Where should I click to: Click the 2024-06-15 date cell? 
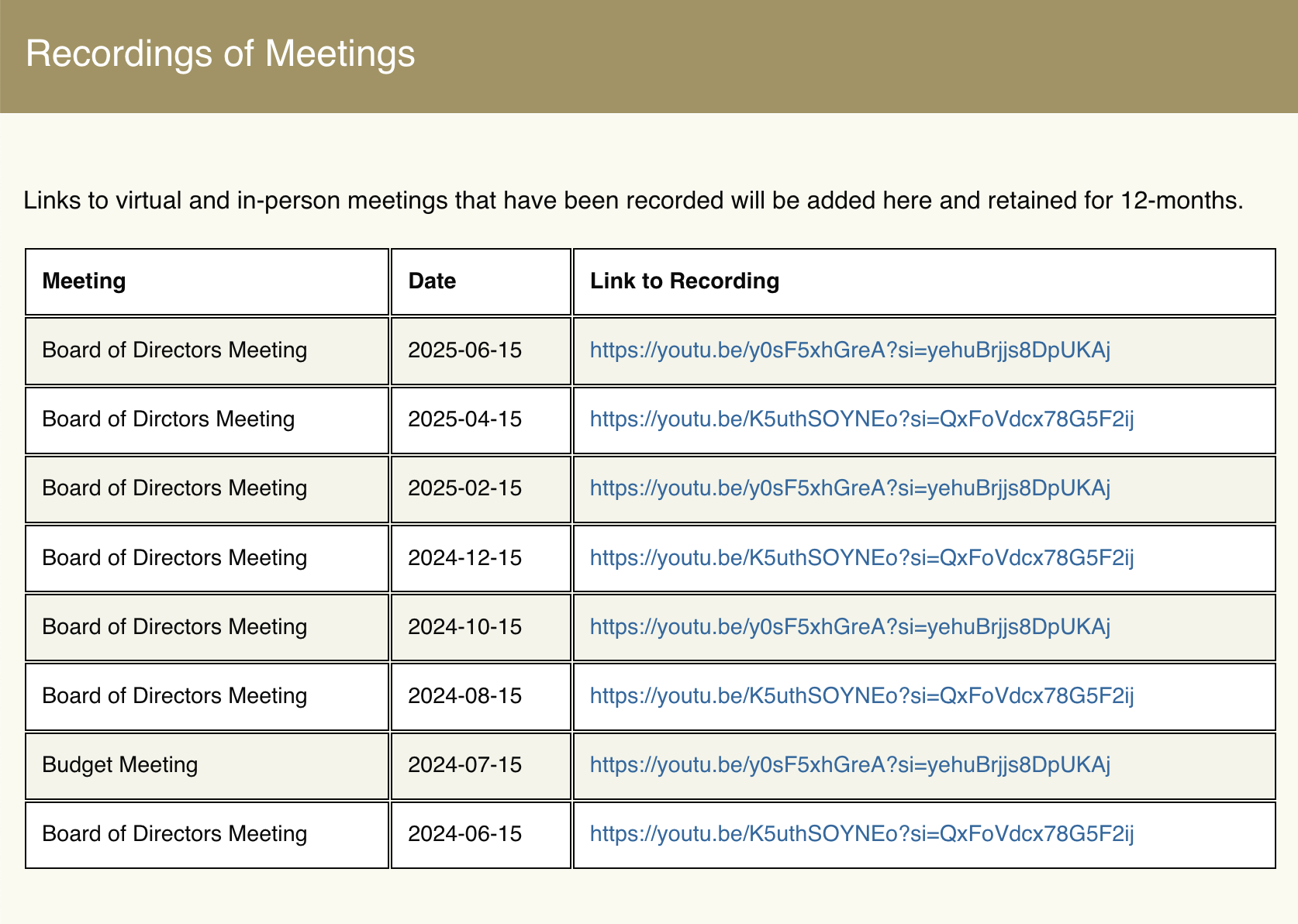464,834
